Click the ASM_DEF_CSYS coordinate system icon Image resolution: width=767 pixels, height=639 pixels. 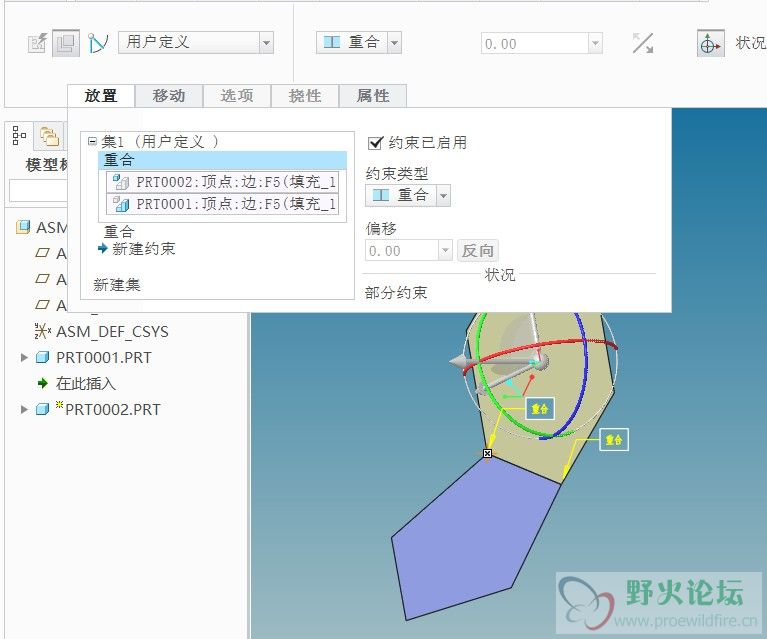click(x=43, y=331)
